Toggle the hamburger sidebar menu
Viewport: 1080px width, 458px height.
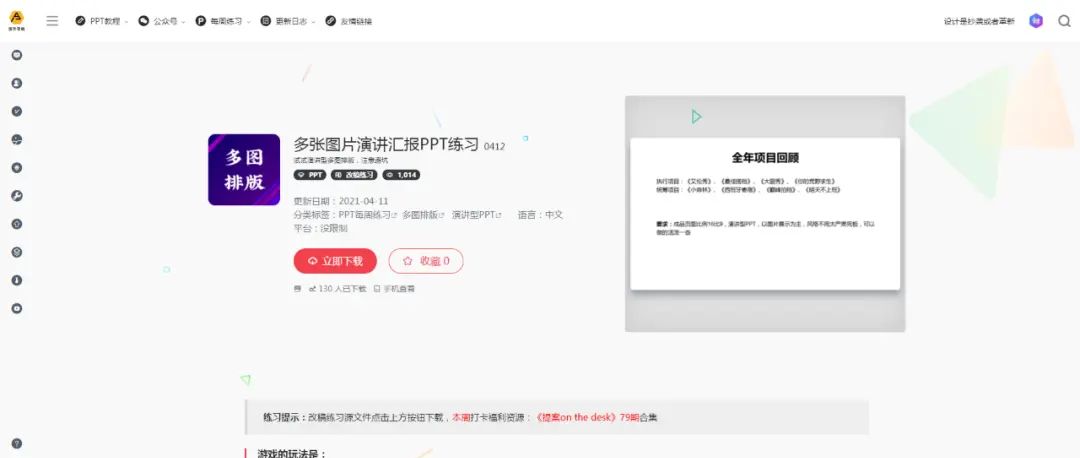point(52,21)
